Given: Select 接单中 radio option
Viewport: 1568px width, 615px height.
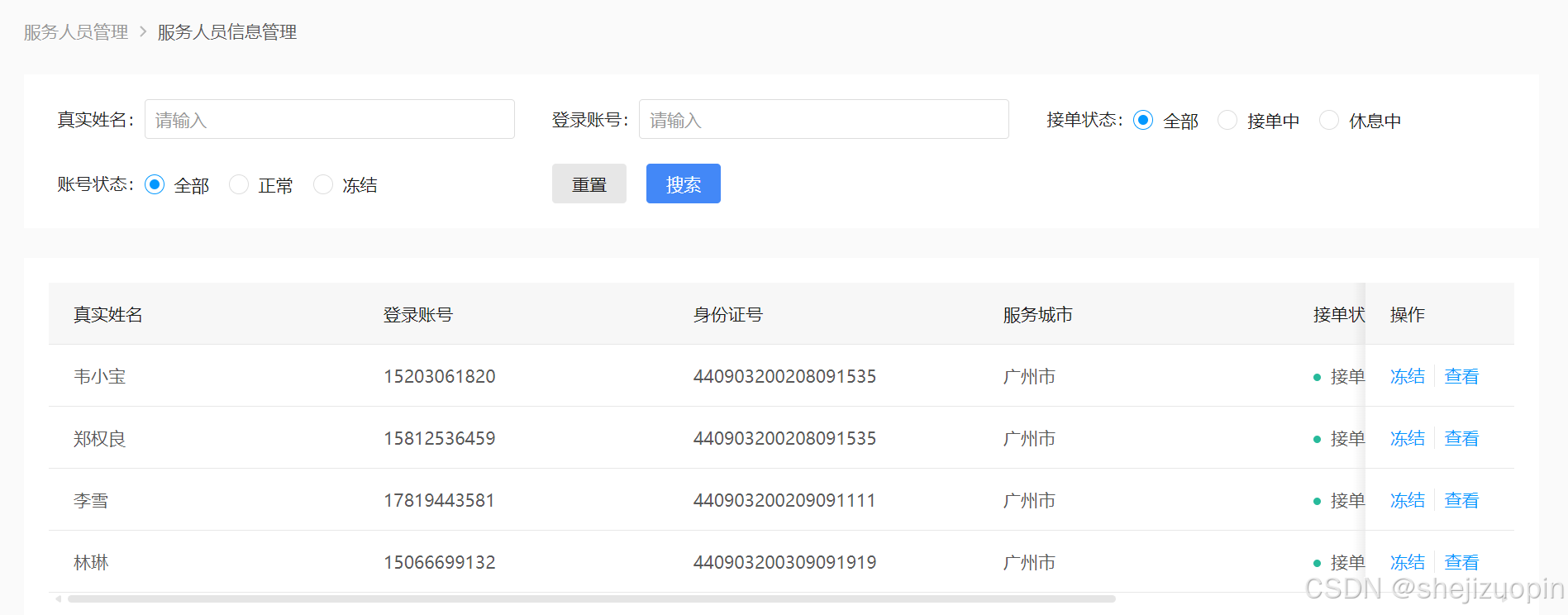Looking at the screenshot, I should coord(1227,121).
